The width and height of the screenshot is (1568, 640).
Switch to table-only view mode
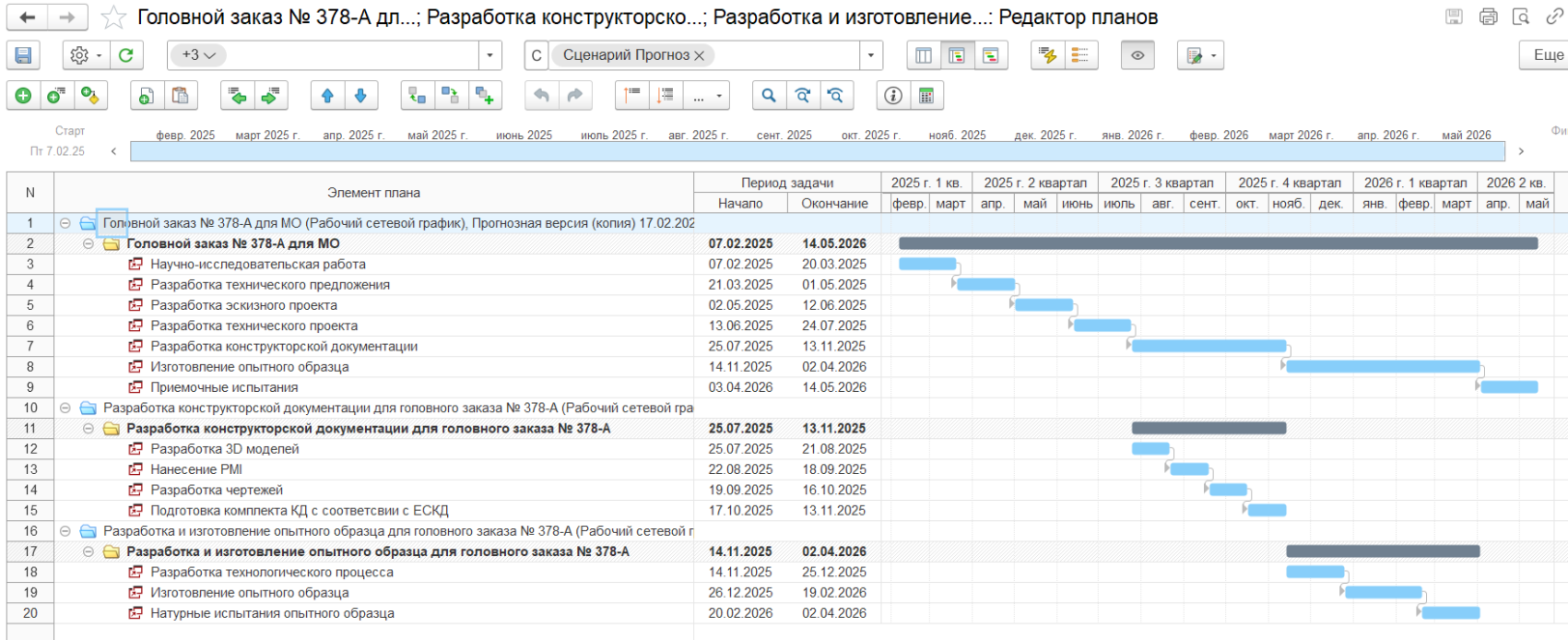pyautogui.click(x=924, y=56)
